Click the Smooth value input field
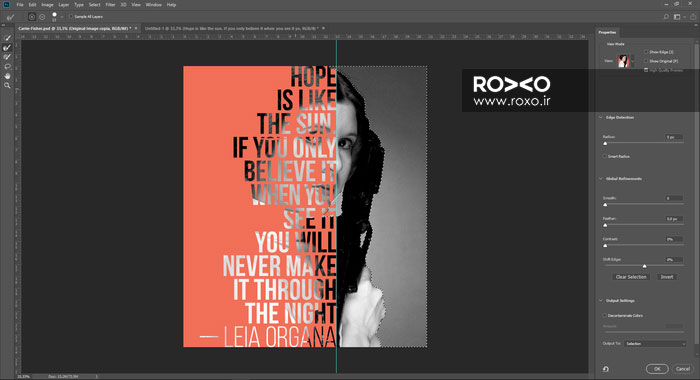The width and height of the screenshot is (700, 380). pos(674,198)
